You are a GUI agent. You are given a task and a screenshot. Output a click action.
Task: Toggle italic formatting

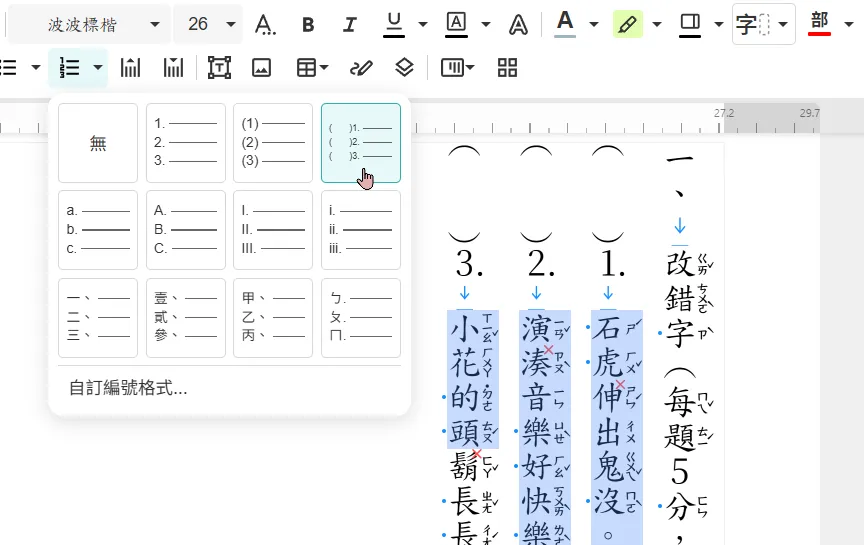pos(349,24)
